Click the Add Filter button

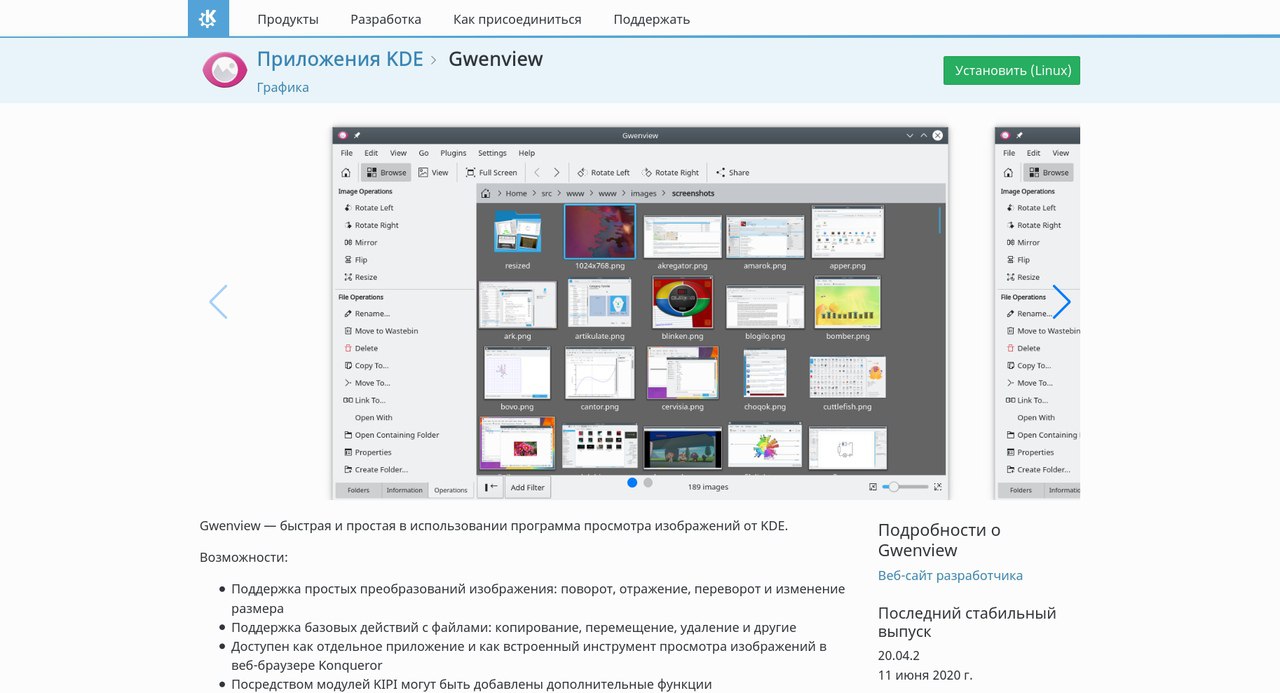(x=528, y=487)
